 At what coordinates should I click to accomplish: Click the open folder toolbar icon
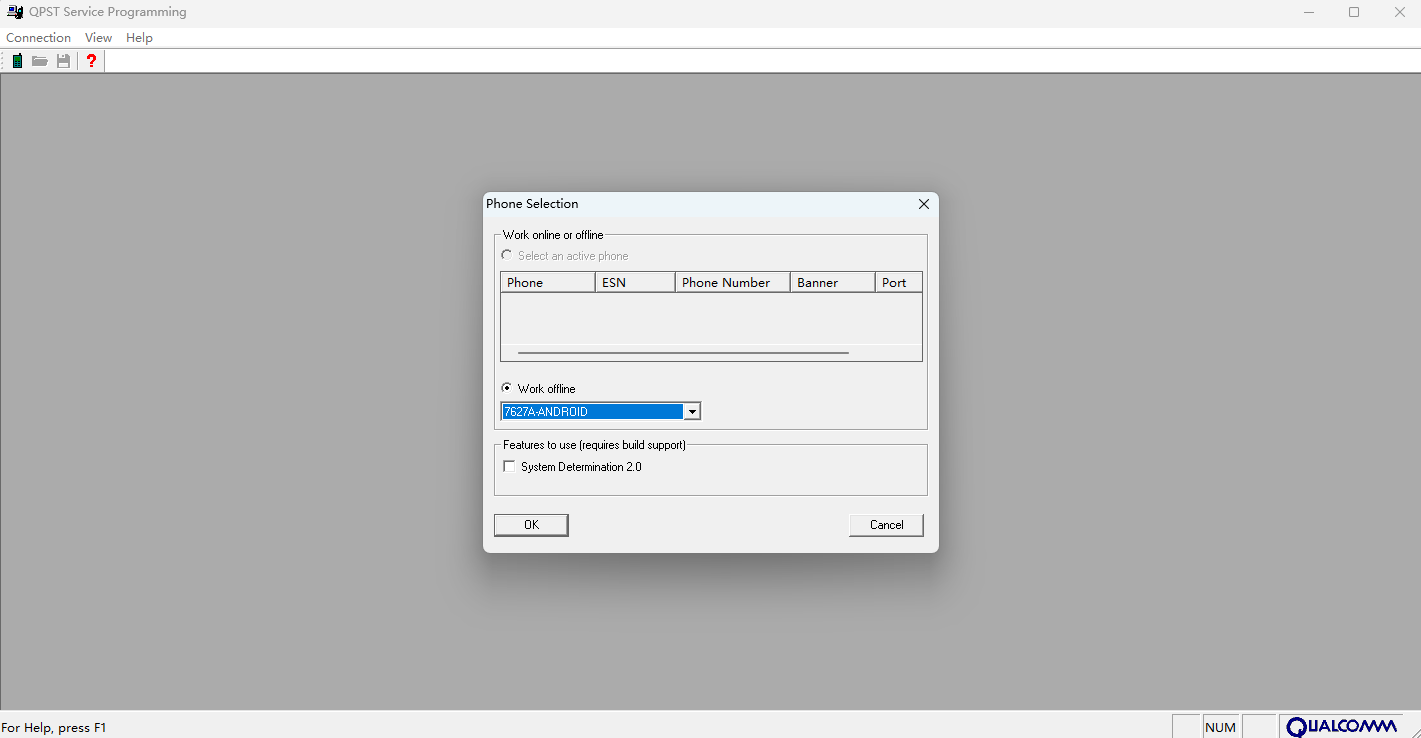click(x=40, y=61)
